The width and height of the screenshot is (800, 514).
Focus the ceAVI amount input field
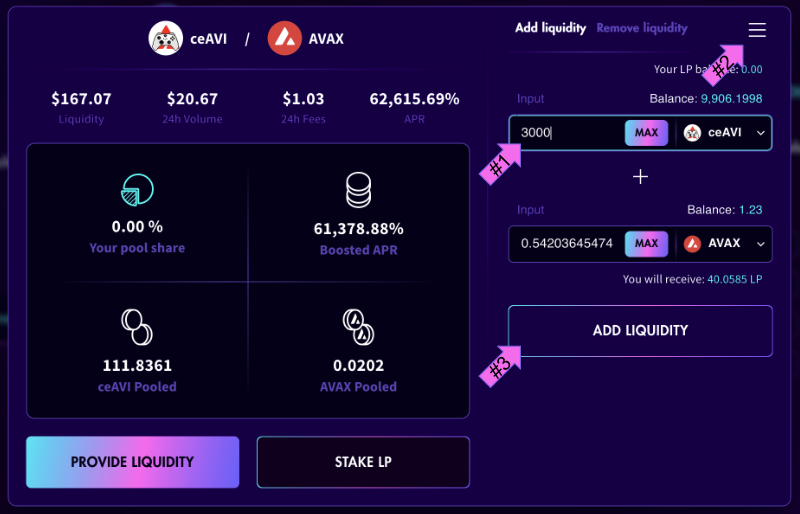(x=566, y=133)
